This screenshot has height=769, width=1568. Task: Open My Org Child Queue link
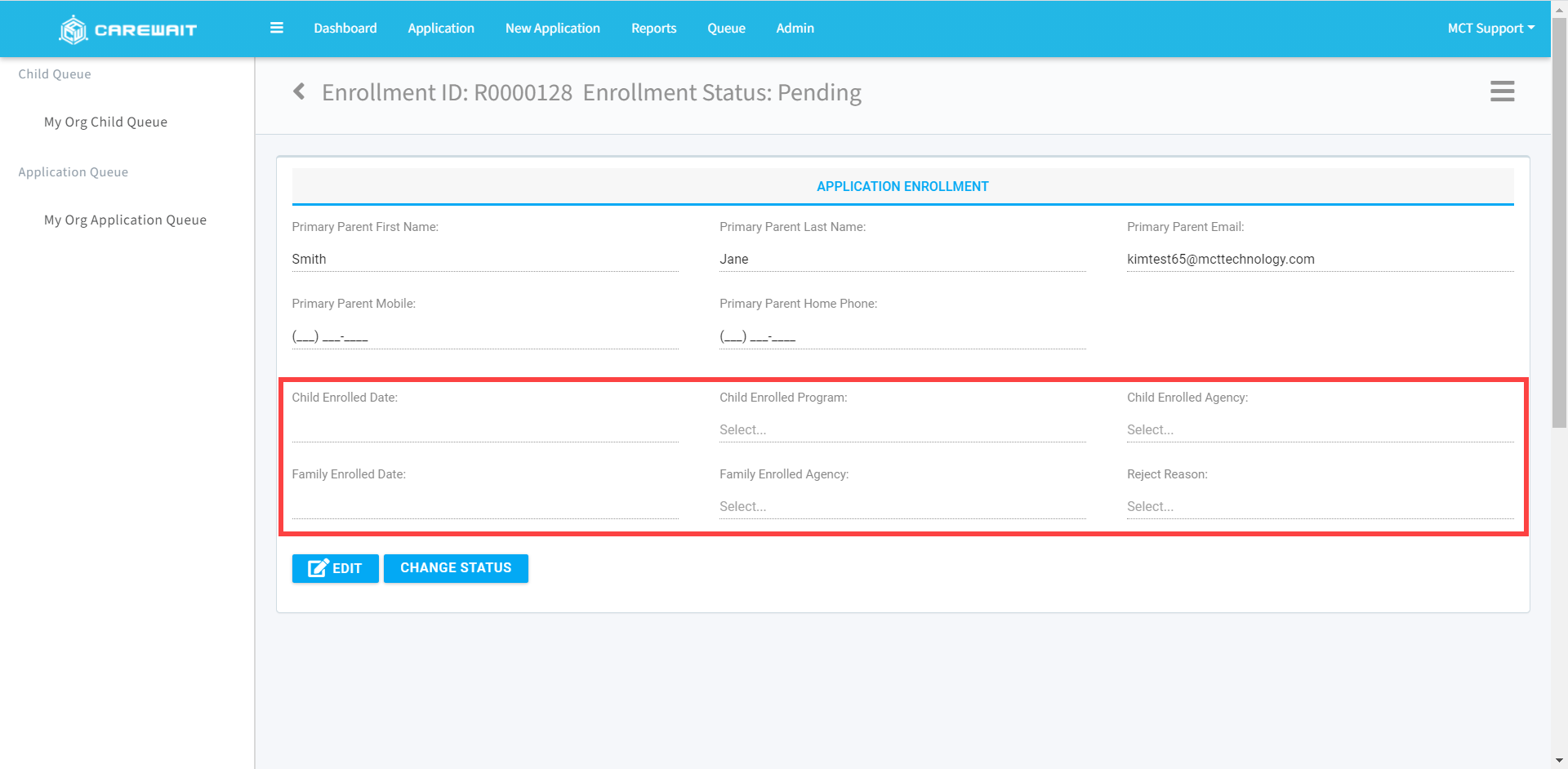[105, 122]
